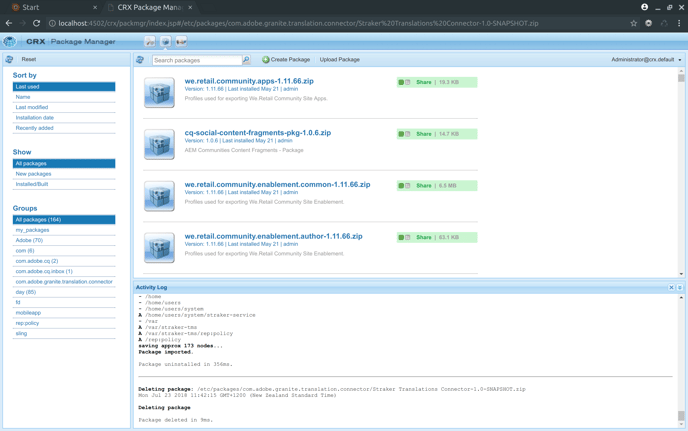
Task: Open we.retail.community.apps-1.11.66.zip package
Action: (249, 81)
